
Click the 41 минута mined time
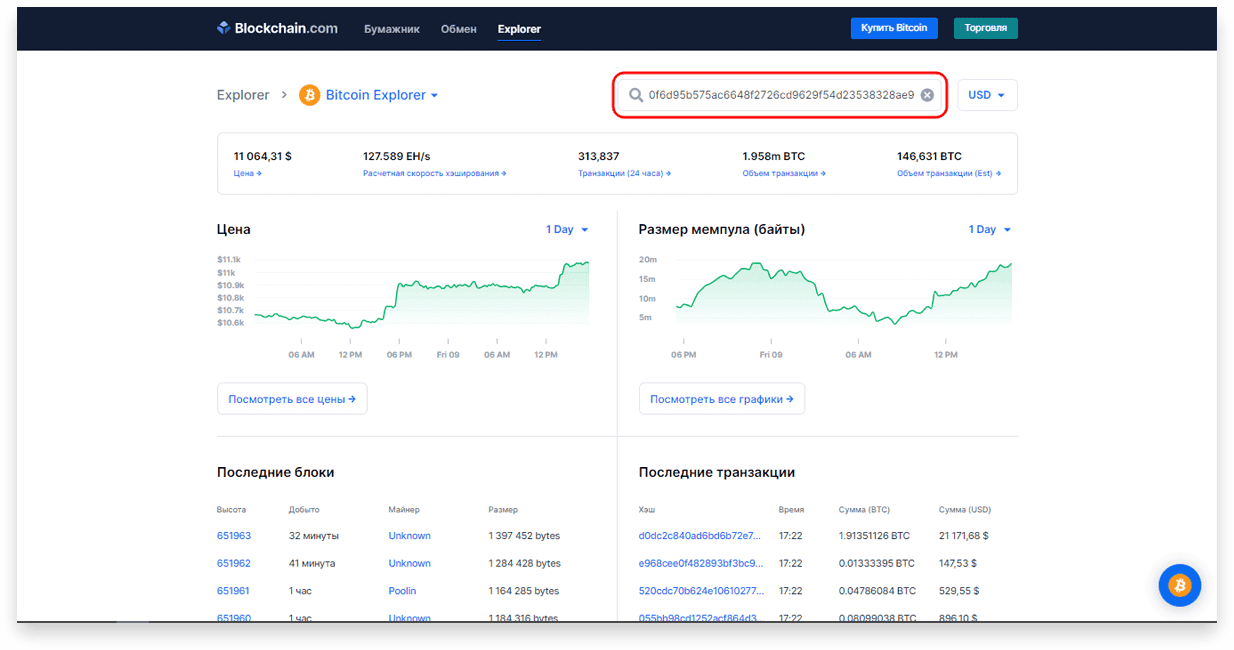point(312,563)
